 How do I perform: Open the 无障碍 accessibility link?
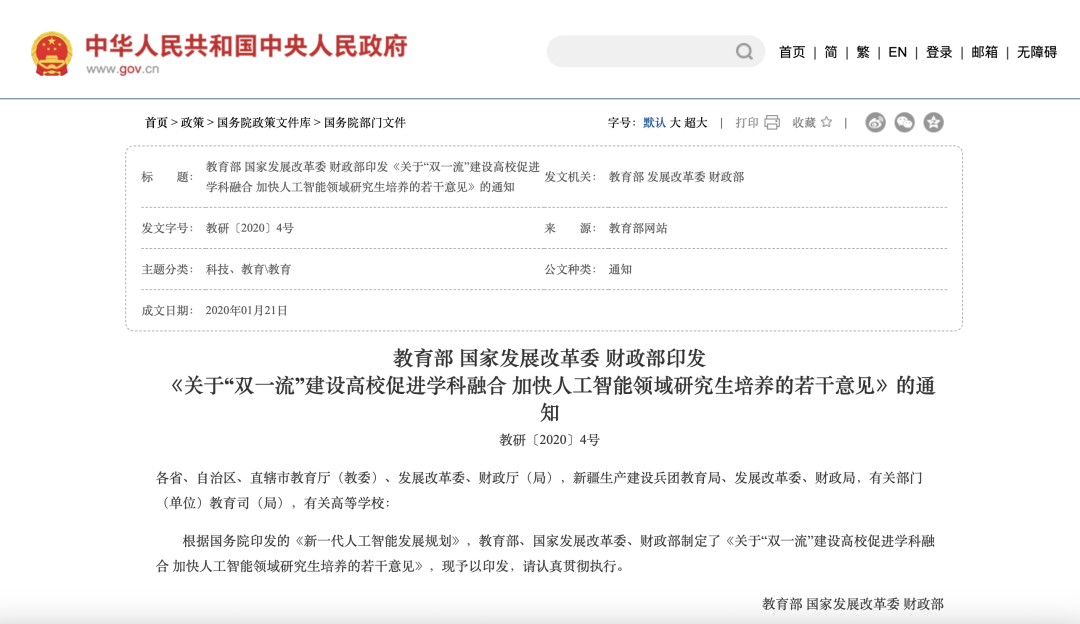(1037, 52)
